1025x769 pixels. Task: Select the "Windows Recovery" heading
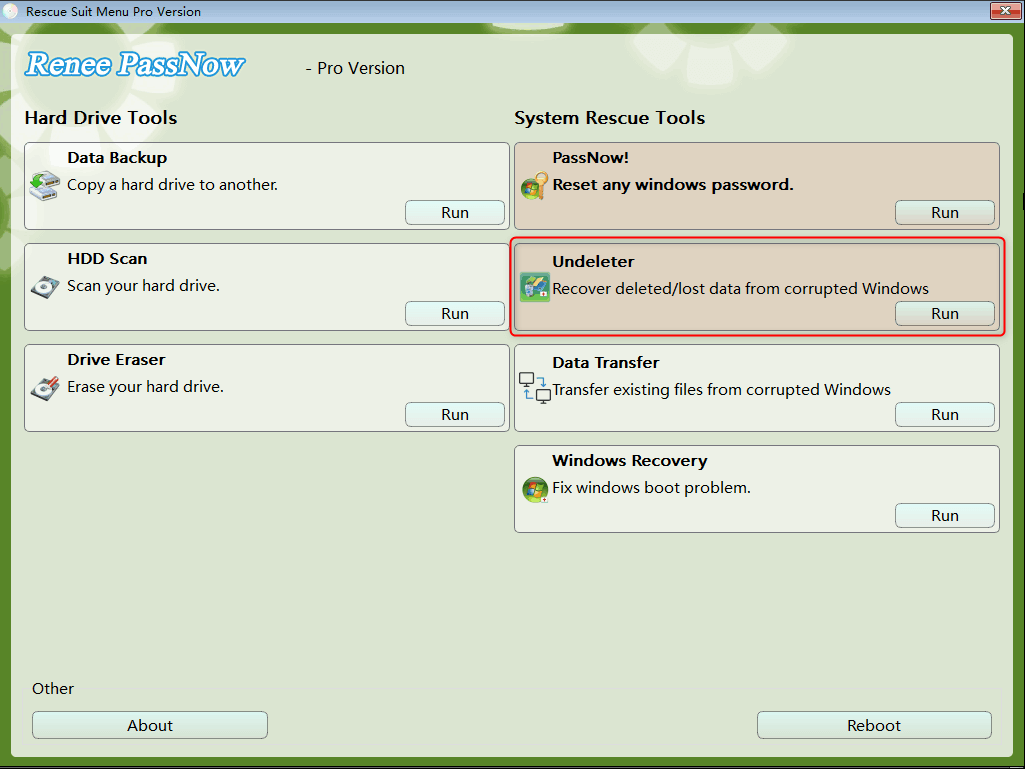(630, 460)
